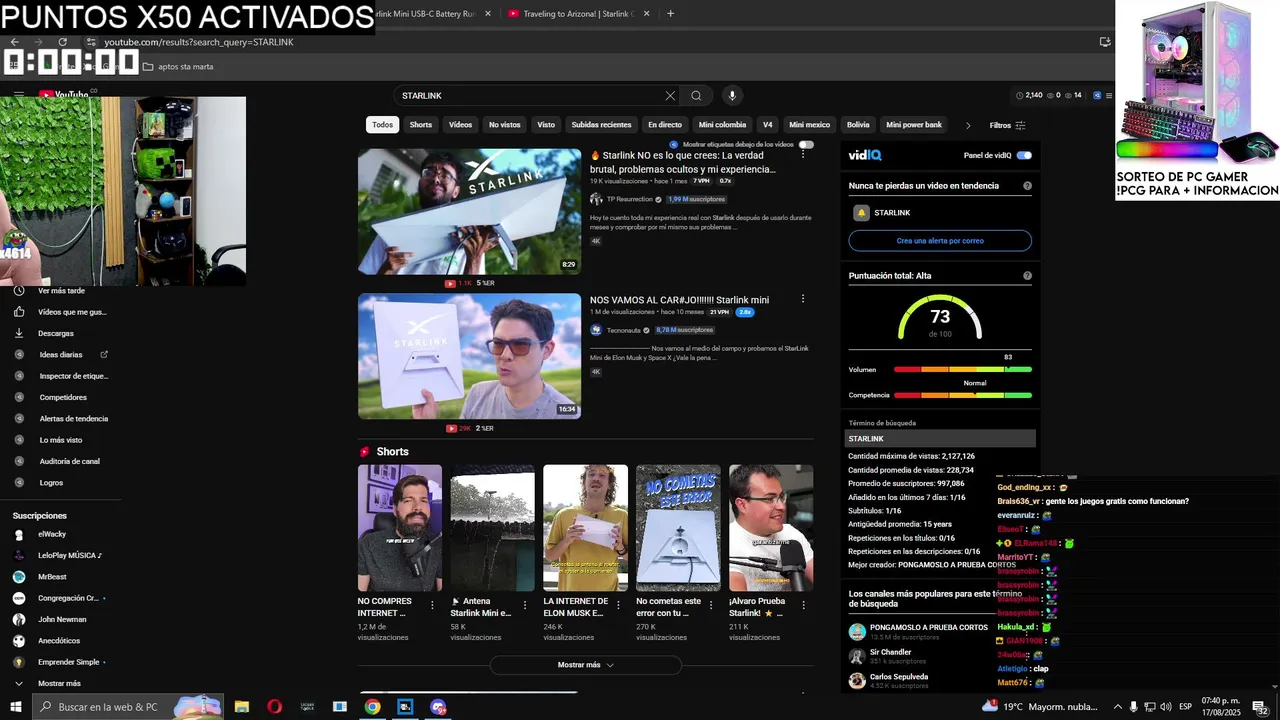This screenshot has width=1280, height=720.
Task: Click 'Crea una alerta por correo' button
Action: tap(940, 241)
